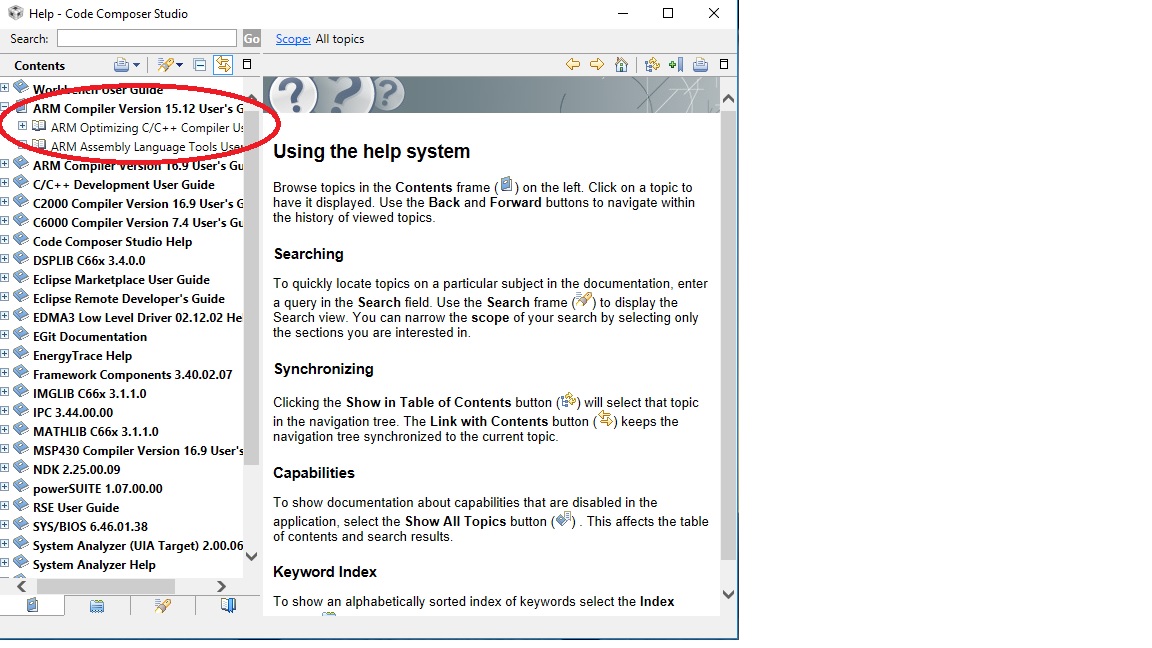1152x648 pixels.
Task: Switch to the Index tab at the bottom
Action: tap(97, 605)
